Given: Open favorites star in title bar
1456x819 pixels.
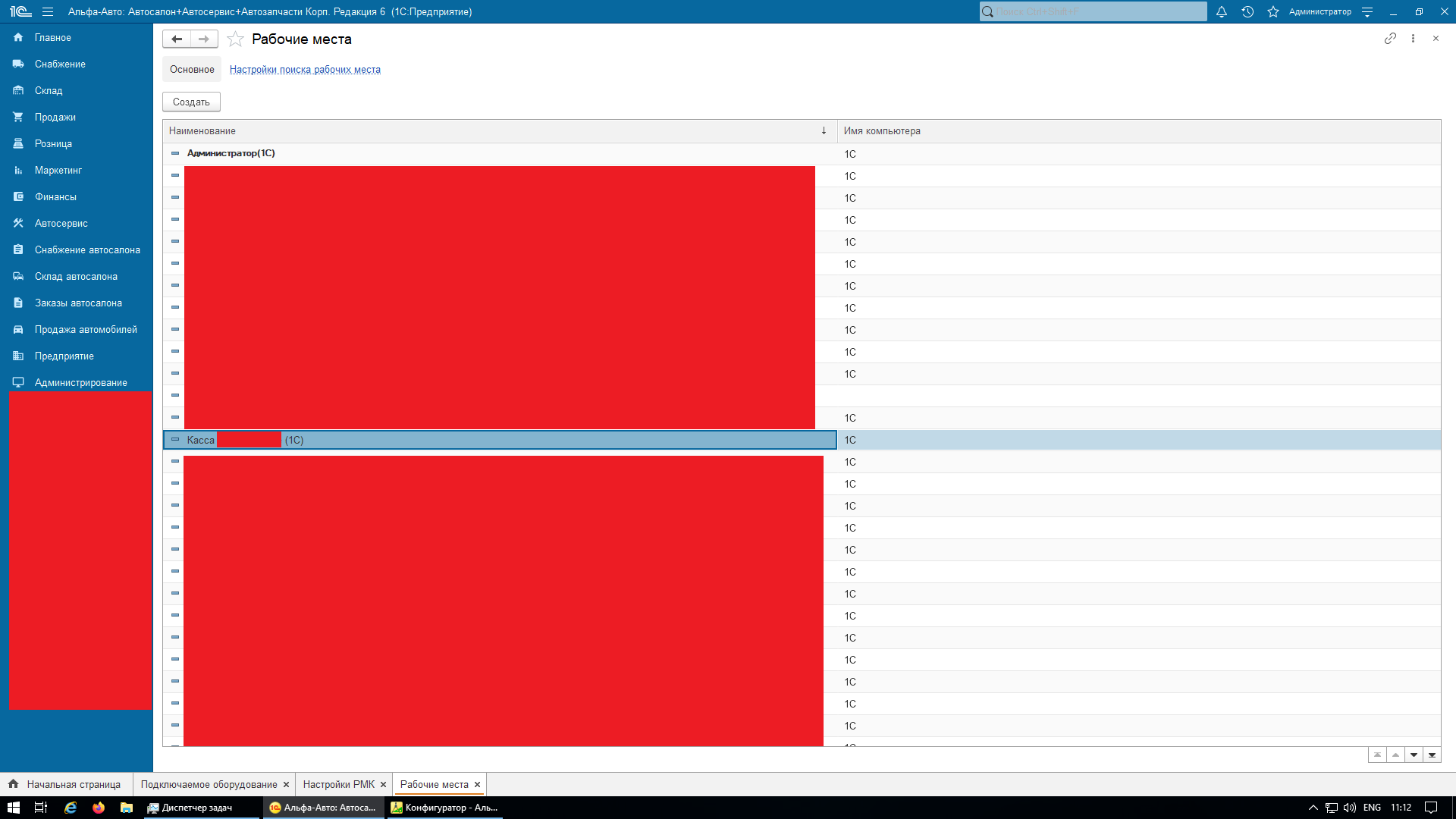Looking at the screenshot, I should coord(1273,11).
